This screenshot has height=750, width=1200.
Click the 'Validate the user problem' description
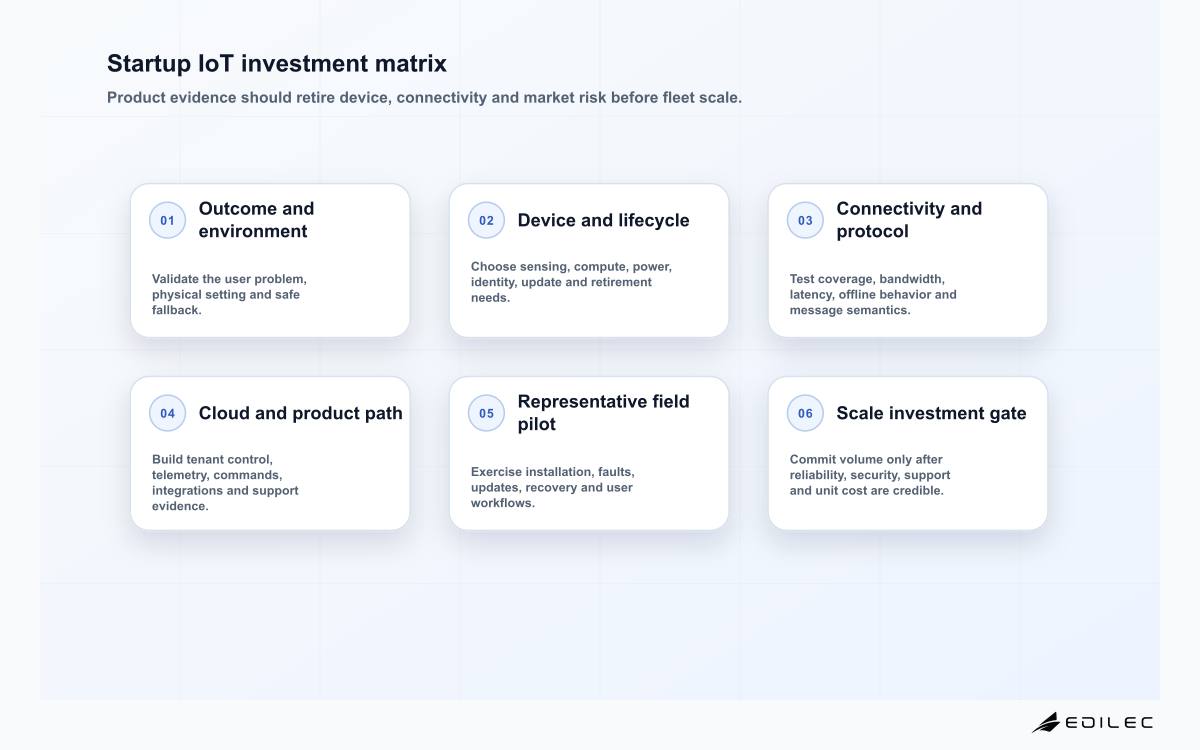click(x=229, y=294)
